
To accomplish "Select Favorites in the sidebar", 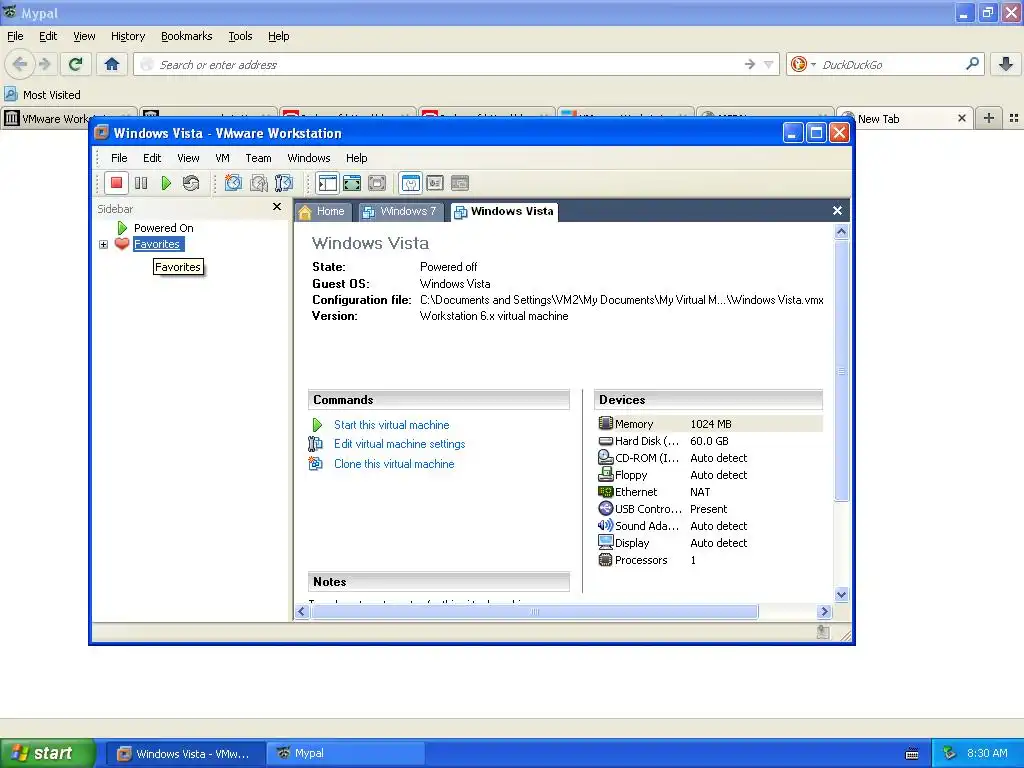I will [157, 244].
